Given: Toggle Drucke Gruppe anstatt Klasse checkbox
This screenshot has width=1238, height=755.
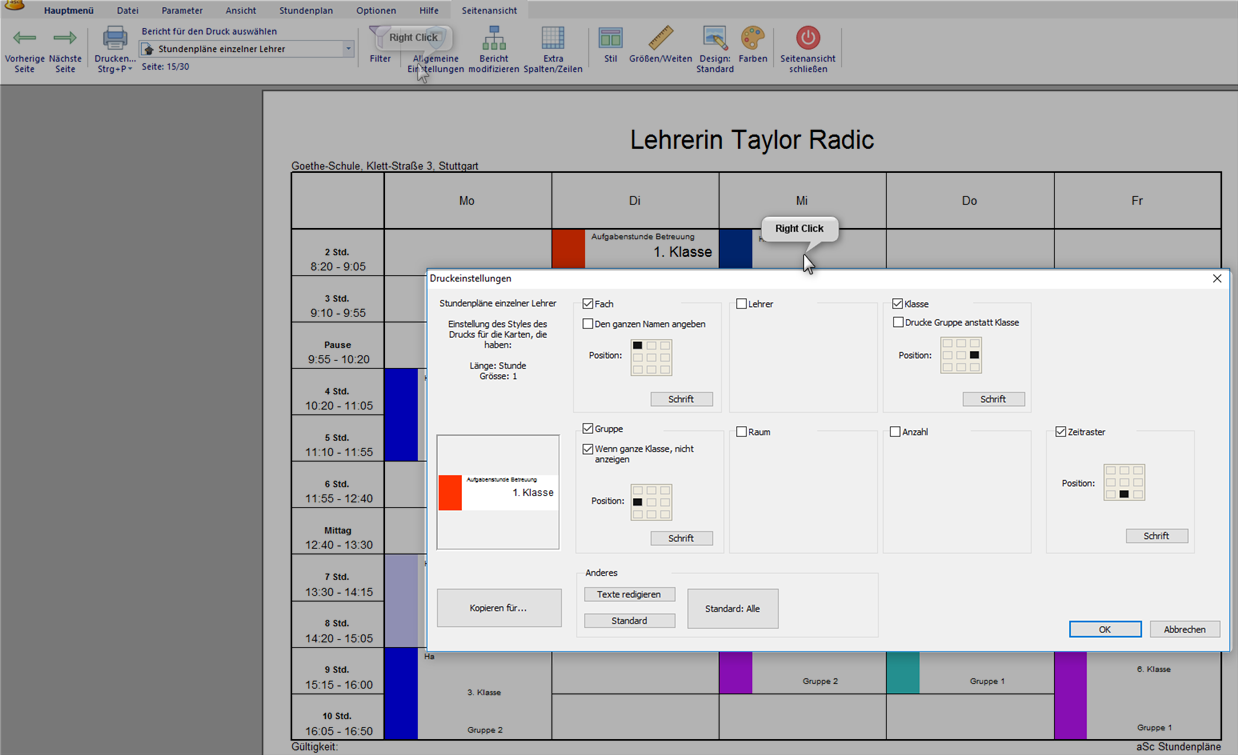Looking at the screenshot, I should [898, 323].
